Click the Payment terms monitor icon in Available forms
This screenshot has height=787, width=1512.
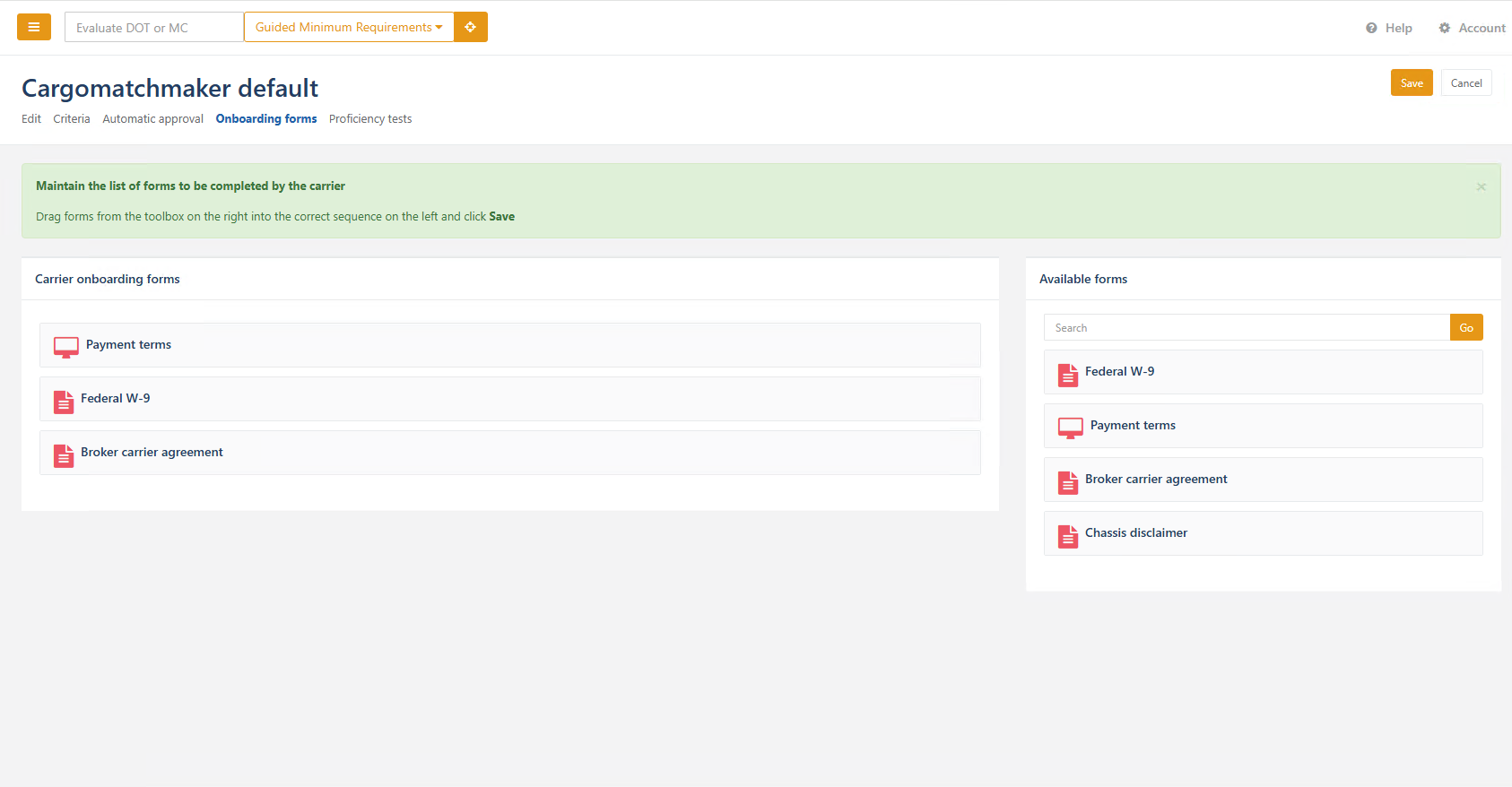pos(1071,428)
